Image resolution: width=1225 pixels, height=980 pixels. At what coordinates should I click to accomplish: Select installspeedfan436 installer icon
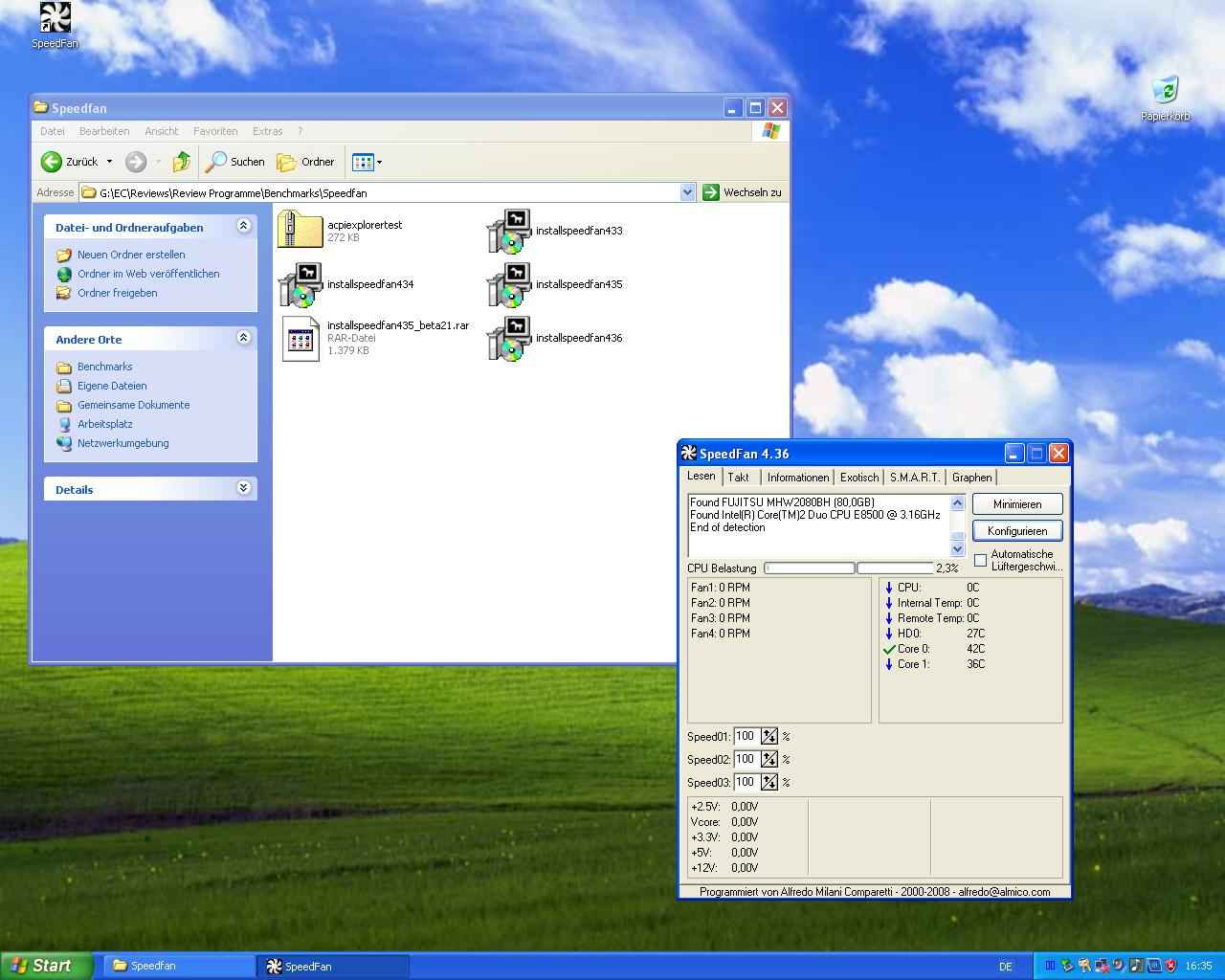[509, 338]
